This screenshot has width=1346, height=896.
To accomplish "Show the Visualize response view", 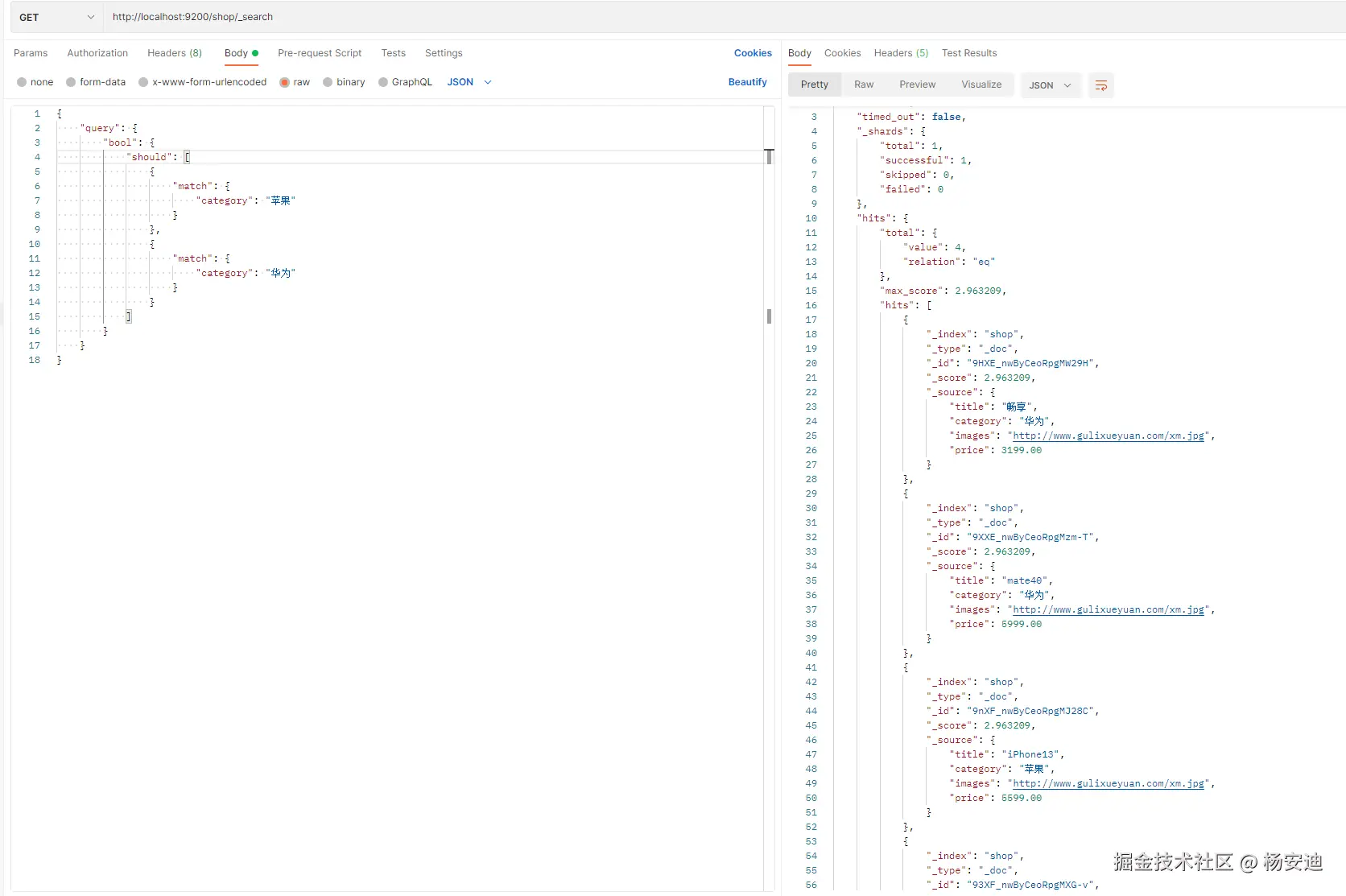I will pos(981,85).
